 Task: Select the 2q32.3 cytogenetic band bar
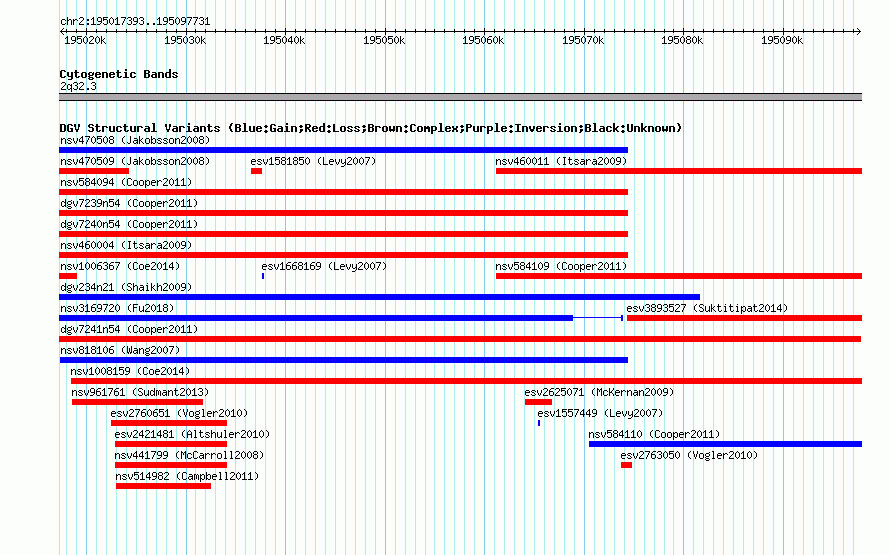pyautogui.click(x=460, y=98)
